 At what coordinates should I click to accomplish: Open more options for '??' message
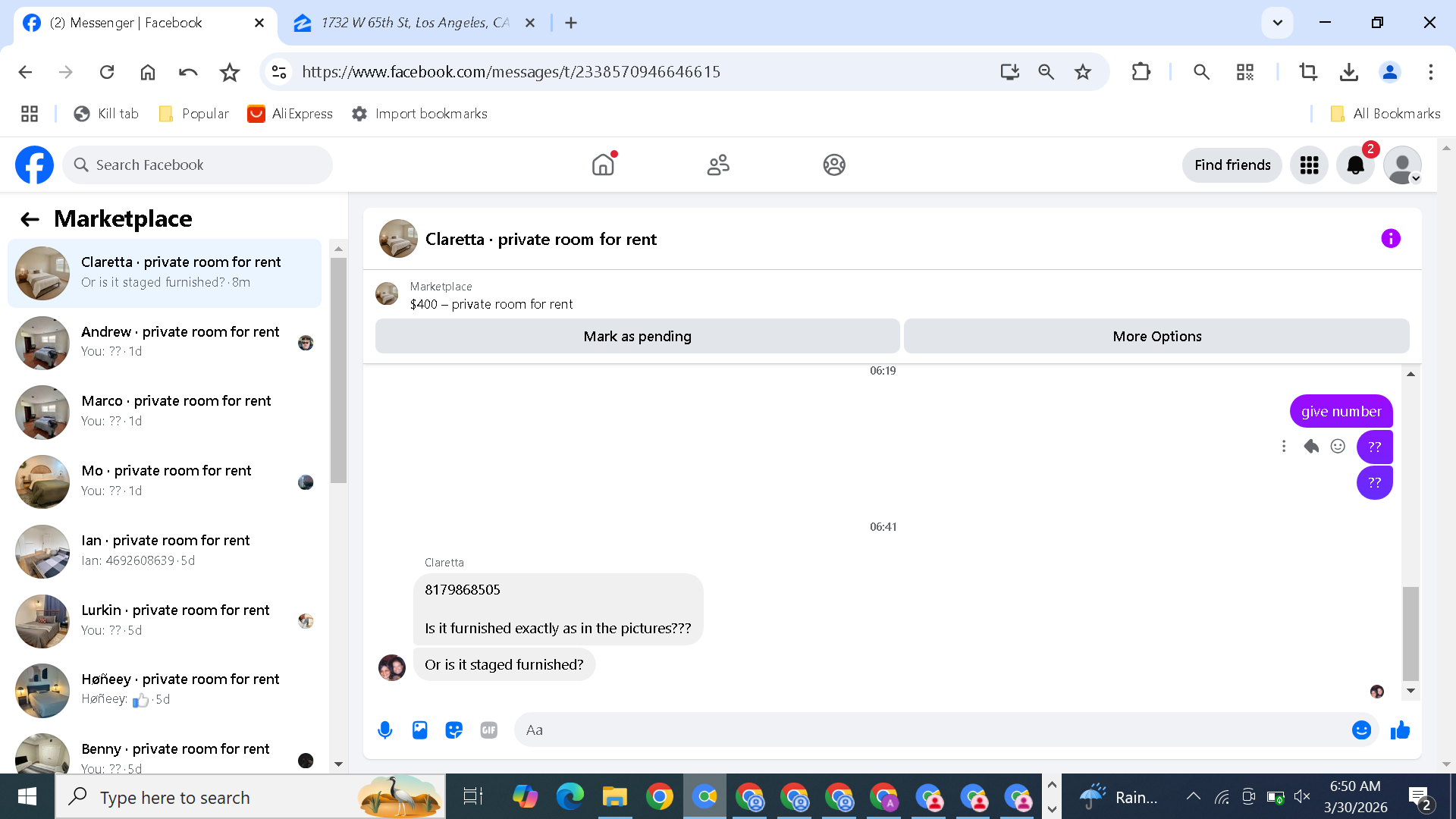1284,446
